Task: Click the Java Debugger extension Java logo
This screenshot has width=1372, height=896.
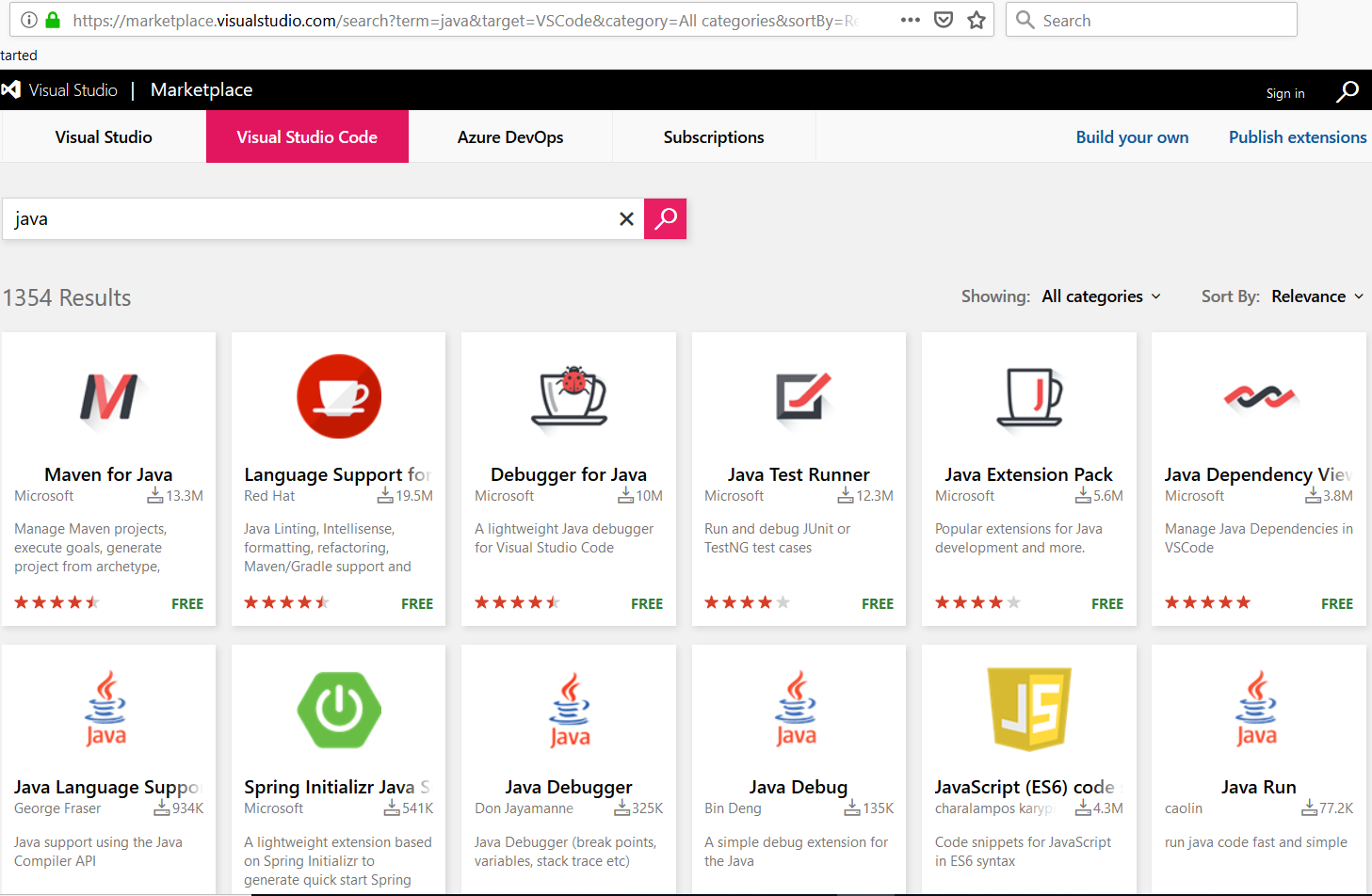Action: click(570, 711)
